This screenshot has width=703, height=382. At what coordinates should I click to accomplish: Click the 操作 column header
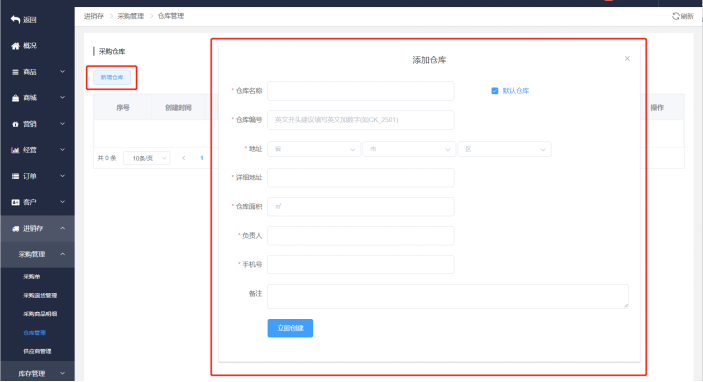coord(657,108)
